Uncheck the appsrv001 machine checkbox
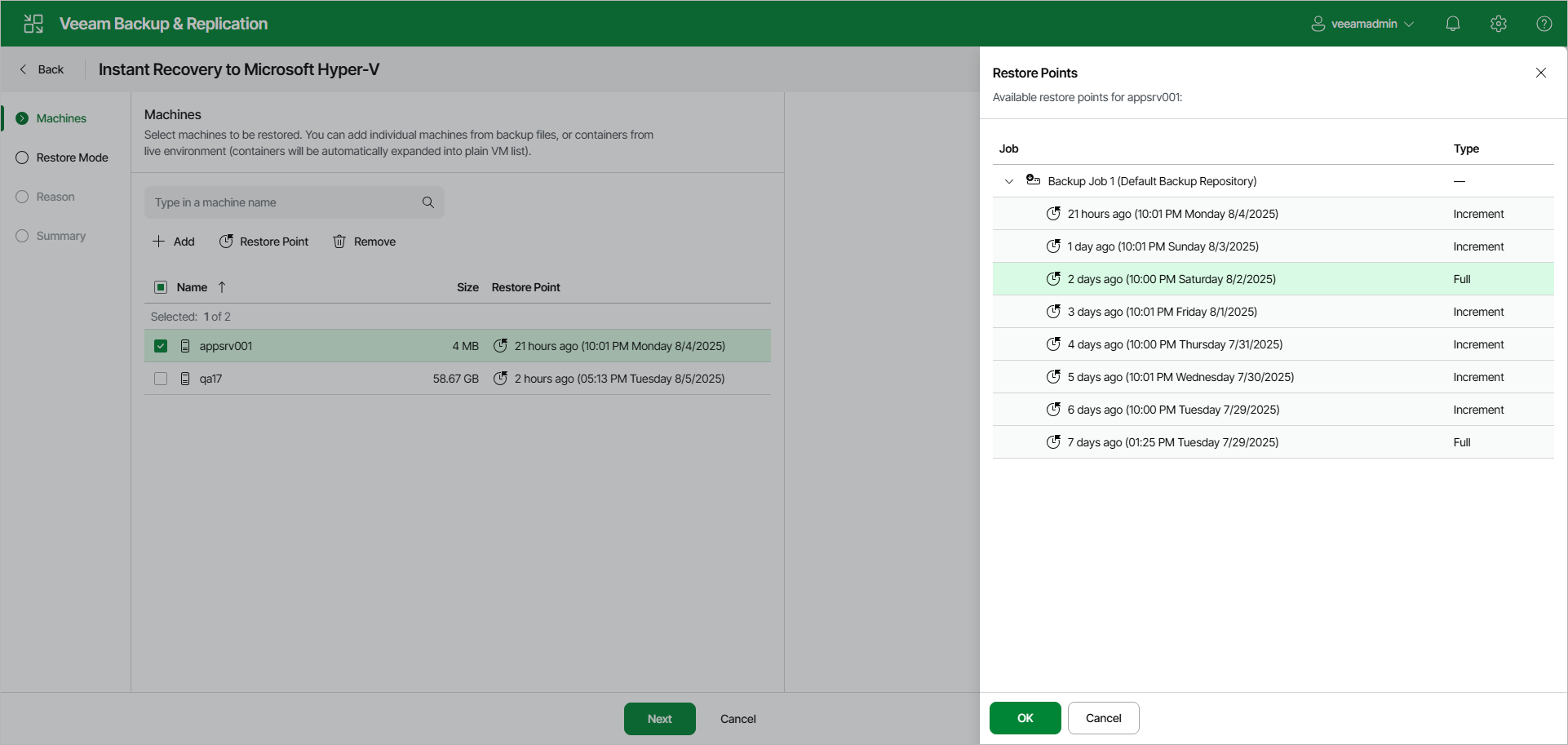 tap(161, 346)
